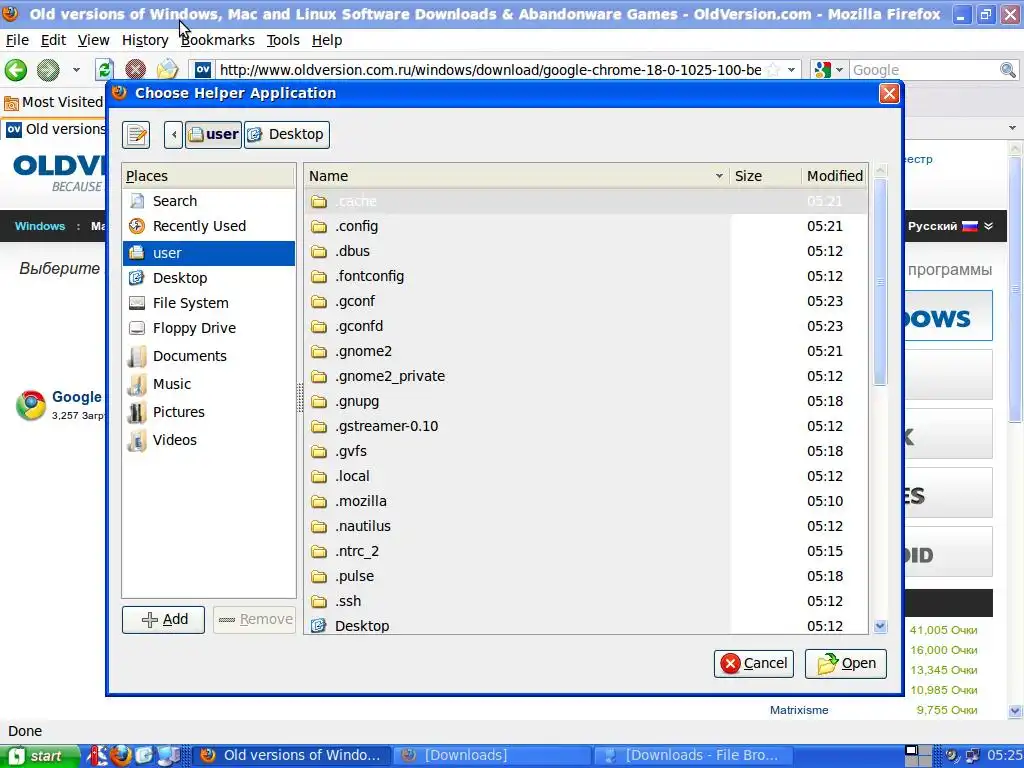This screenshot has width=1024, height=768.
Task: Select the Desktop folder in file list
Action: (x=586, y=626)
